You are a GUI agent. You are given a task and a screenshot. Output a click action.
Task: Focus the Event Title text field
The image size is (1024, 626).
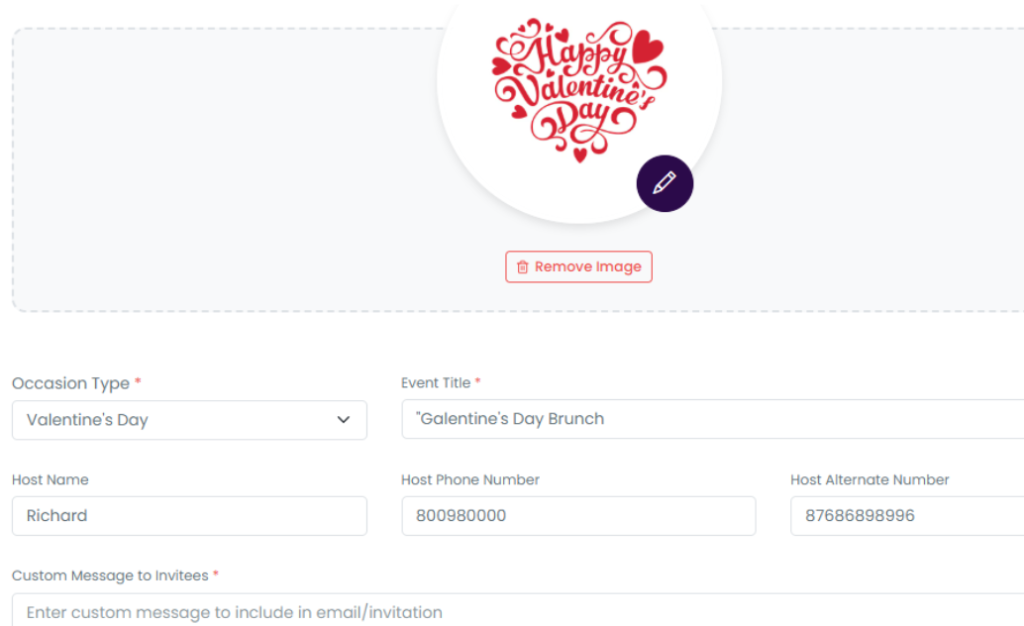tap(712, 419)
